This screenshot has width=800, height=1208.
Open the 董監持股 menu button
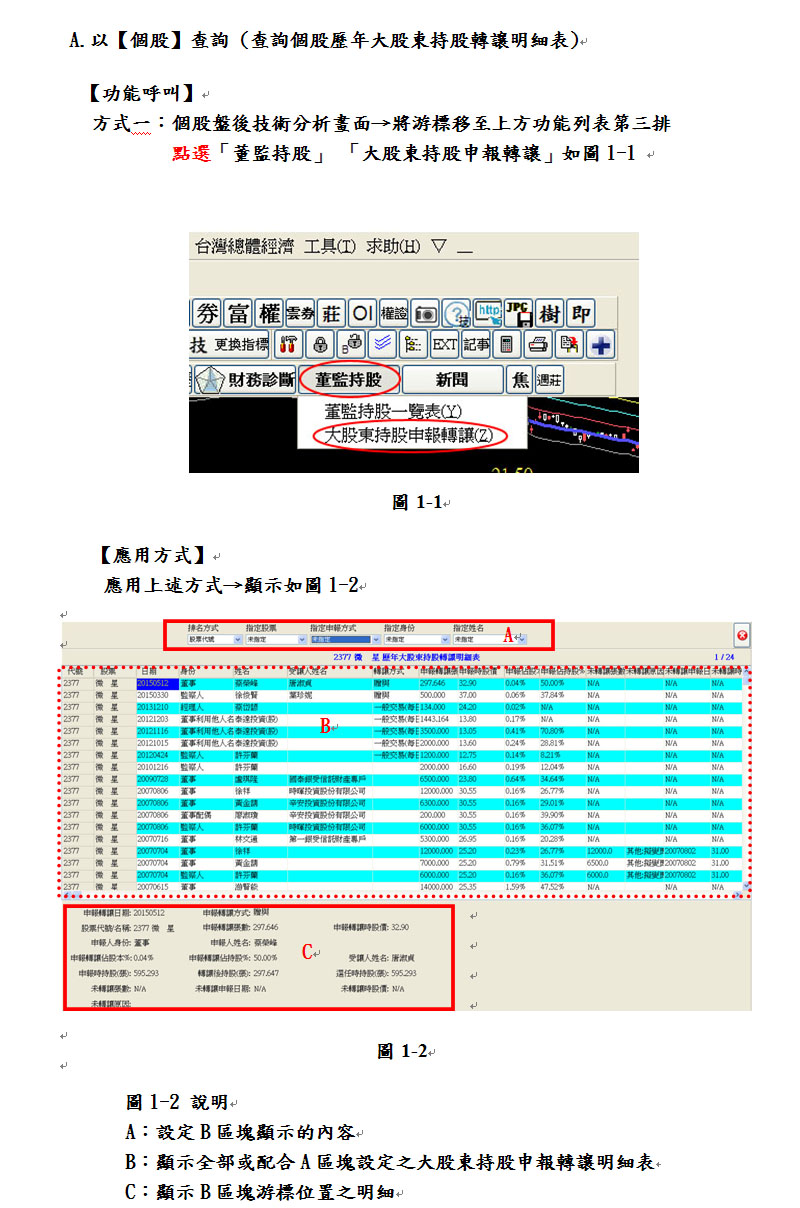point(348,380)
